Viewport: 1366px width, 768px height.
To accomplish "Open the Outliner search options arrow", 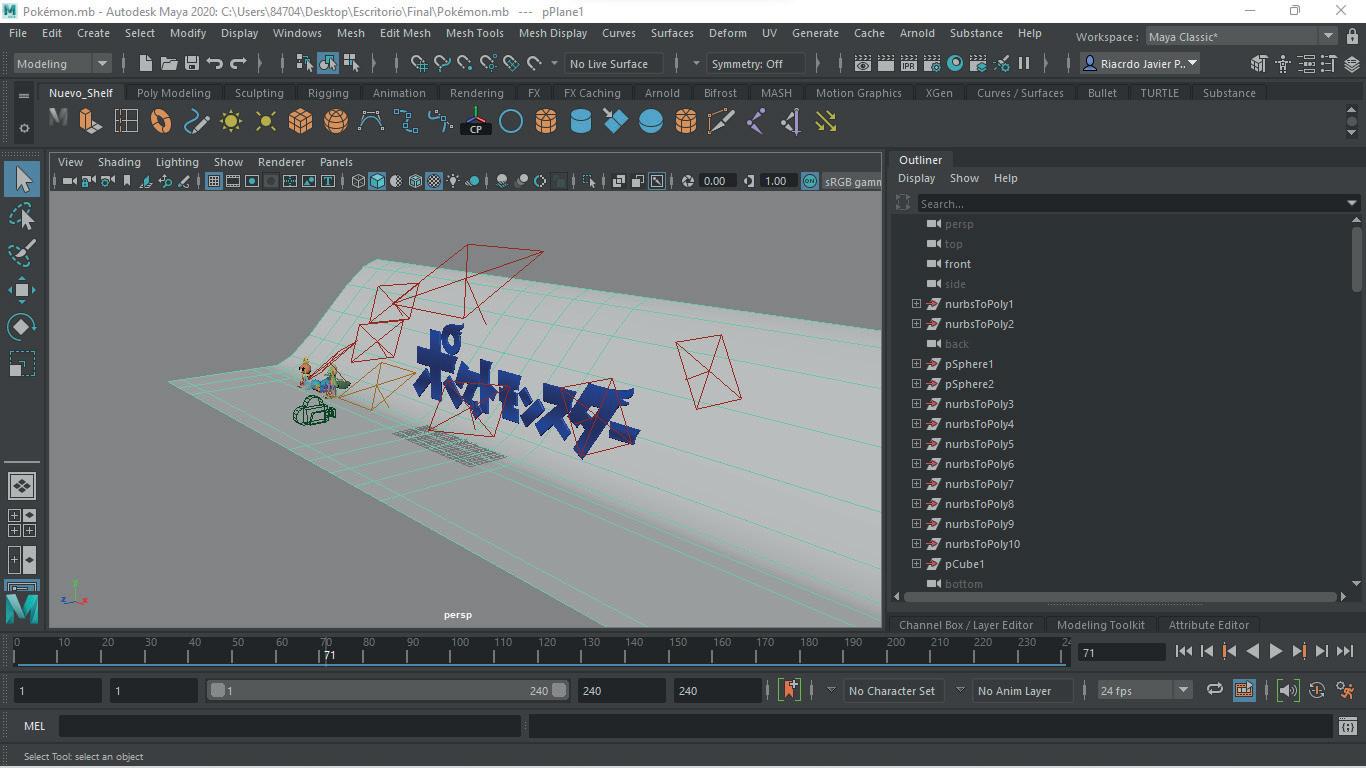I will [1352, 204].
